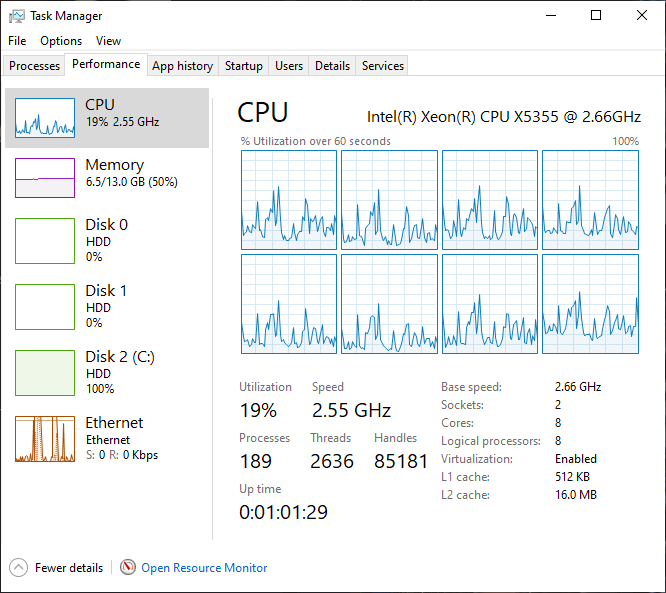This screenshot has width=666, height=593.
Task: Click the Task Manager title bar icon
Action: coord(16,16)
